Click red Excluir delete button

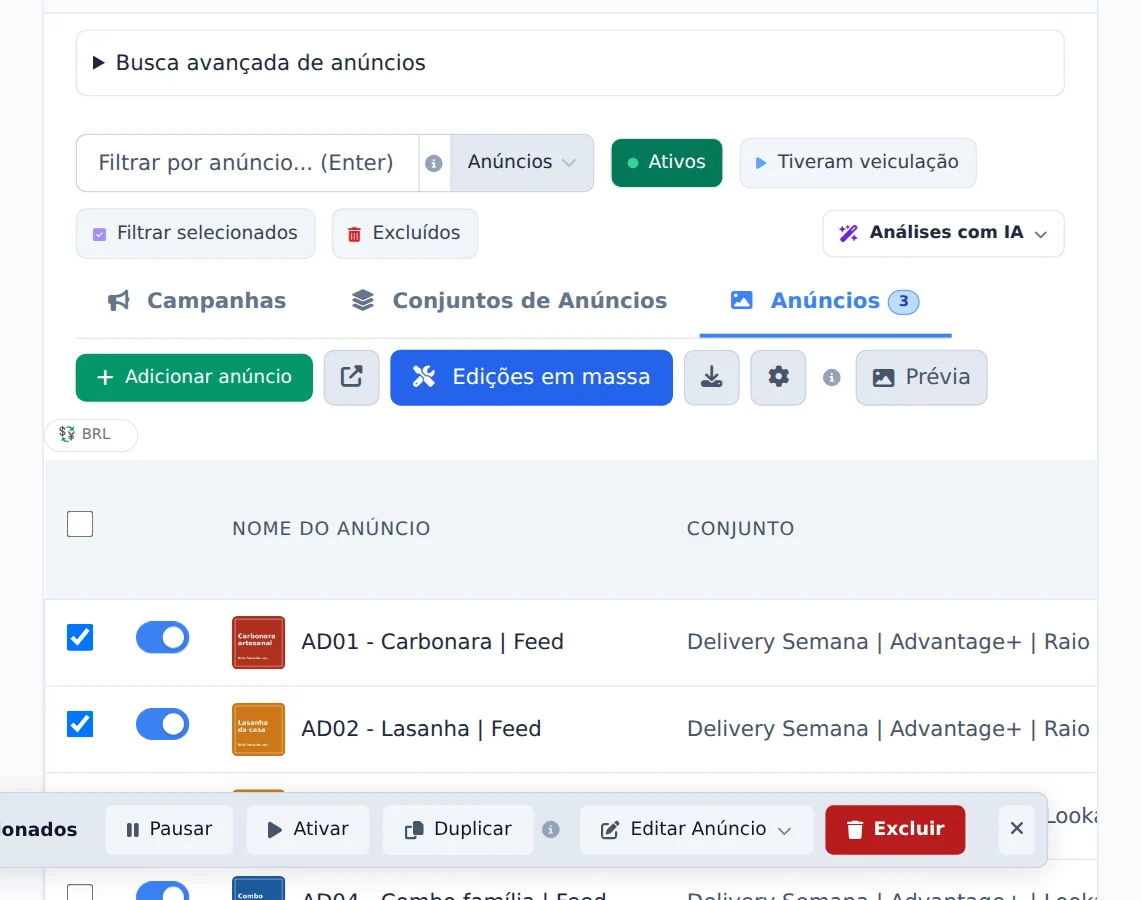click(895, 829)
